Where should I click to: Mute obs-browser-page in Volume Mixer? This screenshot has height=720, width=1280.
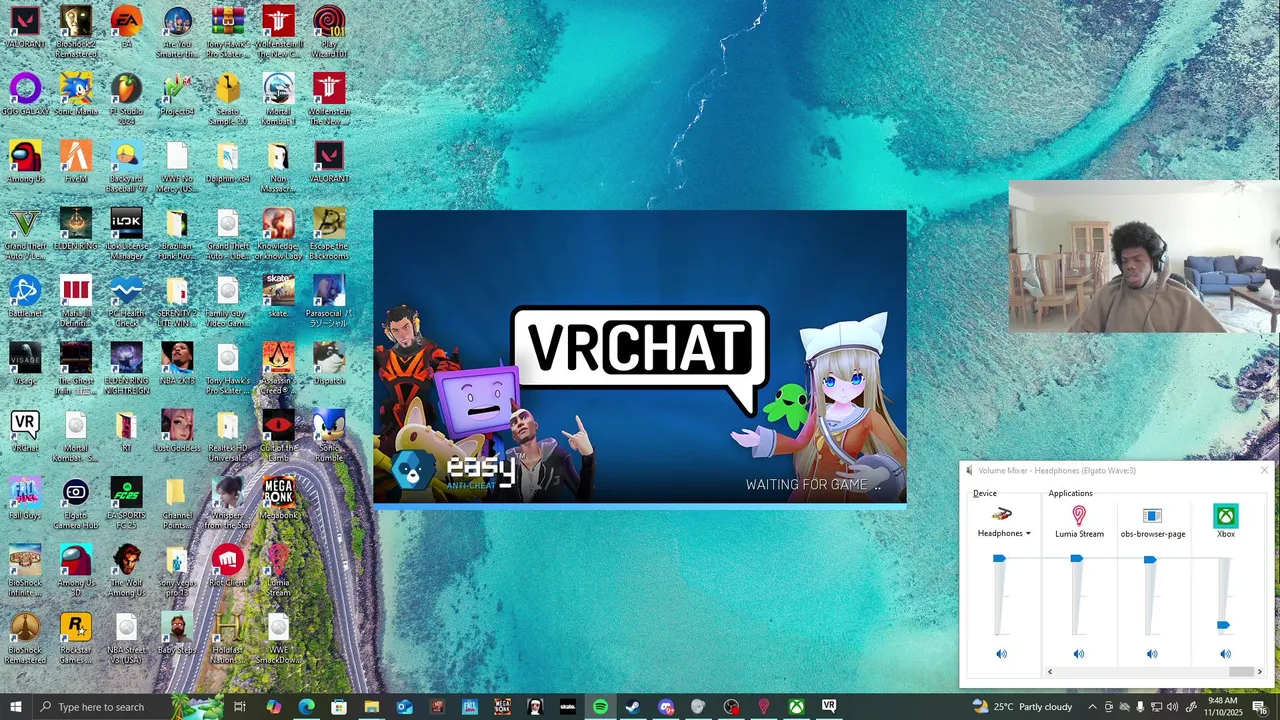point(1152,654)
